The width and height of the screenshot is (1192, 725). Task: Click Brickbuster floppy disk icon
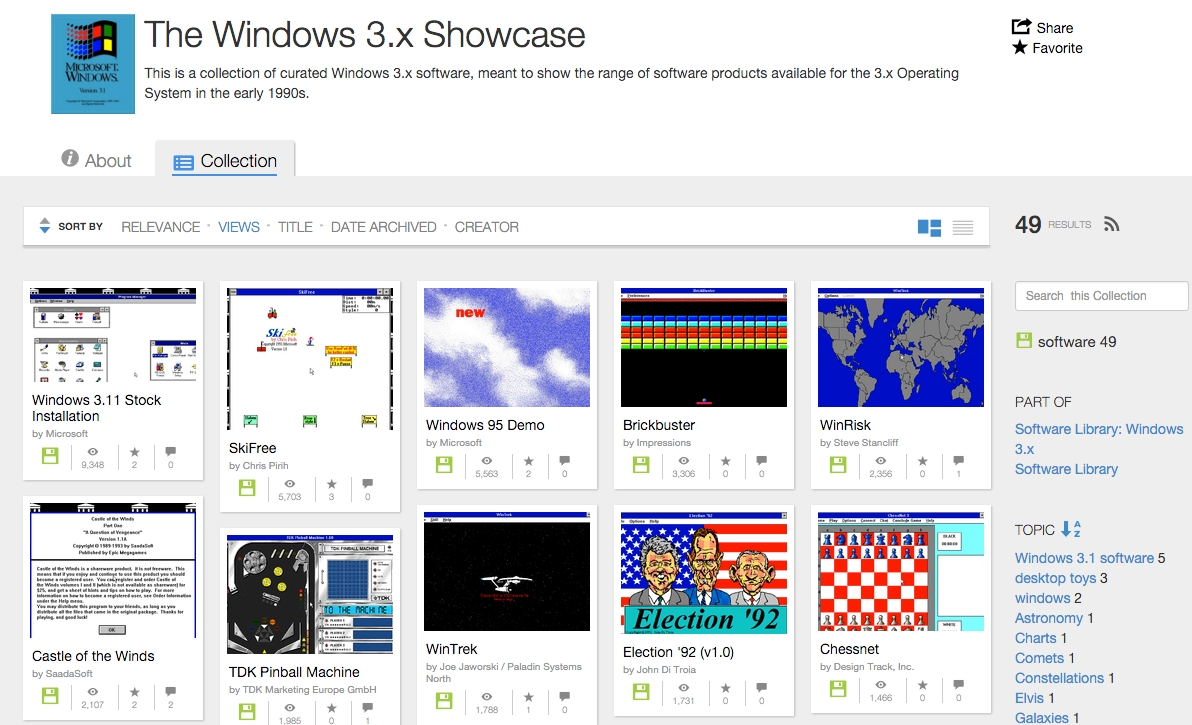pyautogui.click(x=641, y=465)
